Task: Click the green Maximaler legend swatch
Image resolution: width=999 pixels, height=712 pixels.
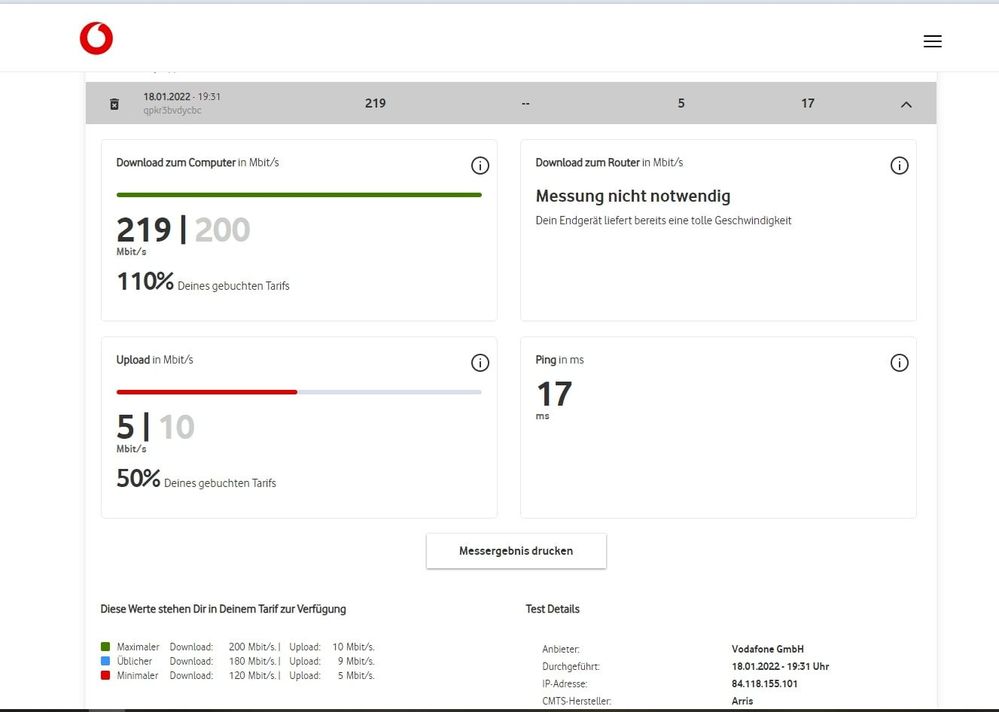Action: point(106,647)
